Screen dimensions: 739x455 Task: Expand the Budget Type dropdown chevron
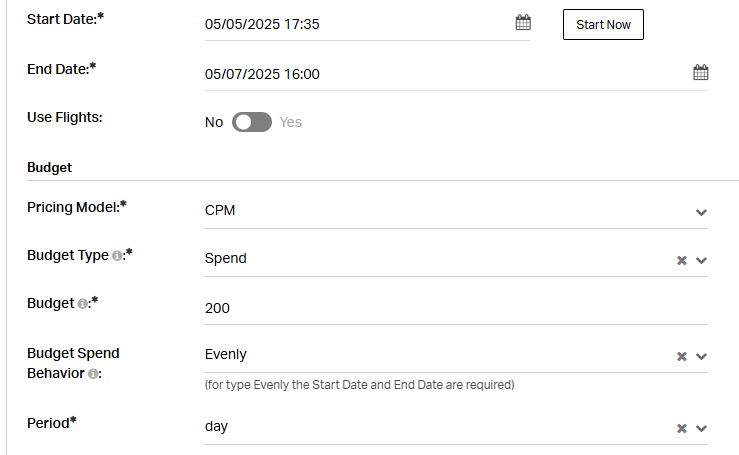[x=701, y=260]
